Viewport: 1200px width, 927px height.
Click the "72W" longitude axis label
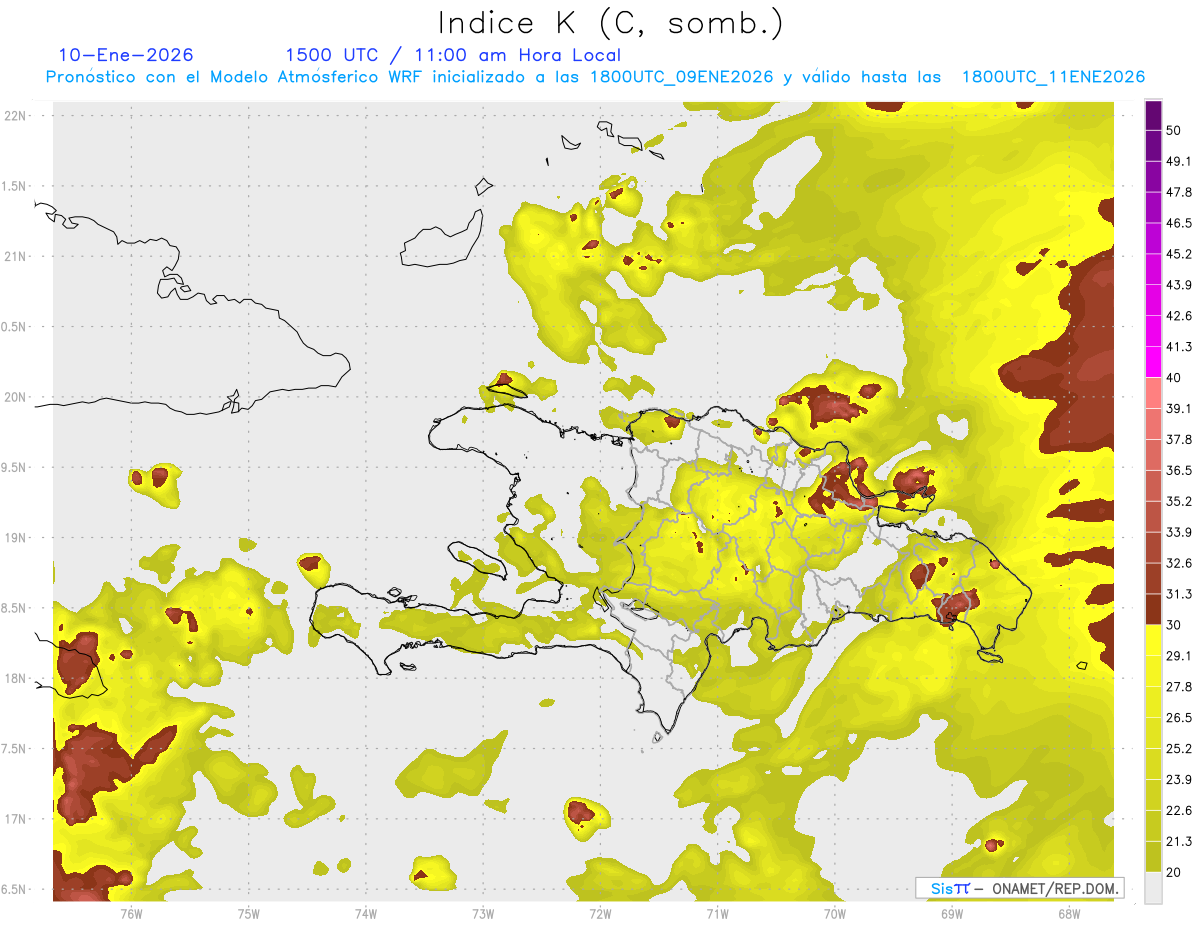pyautogui.click(x=600, y=912)
